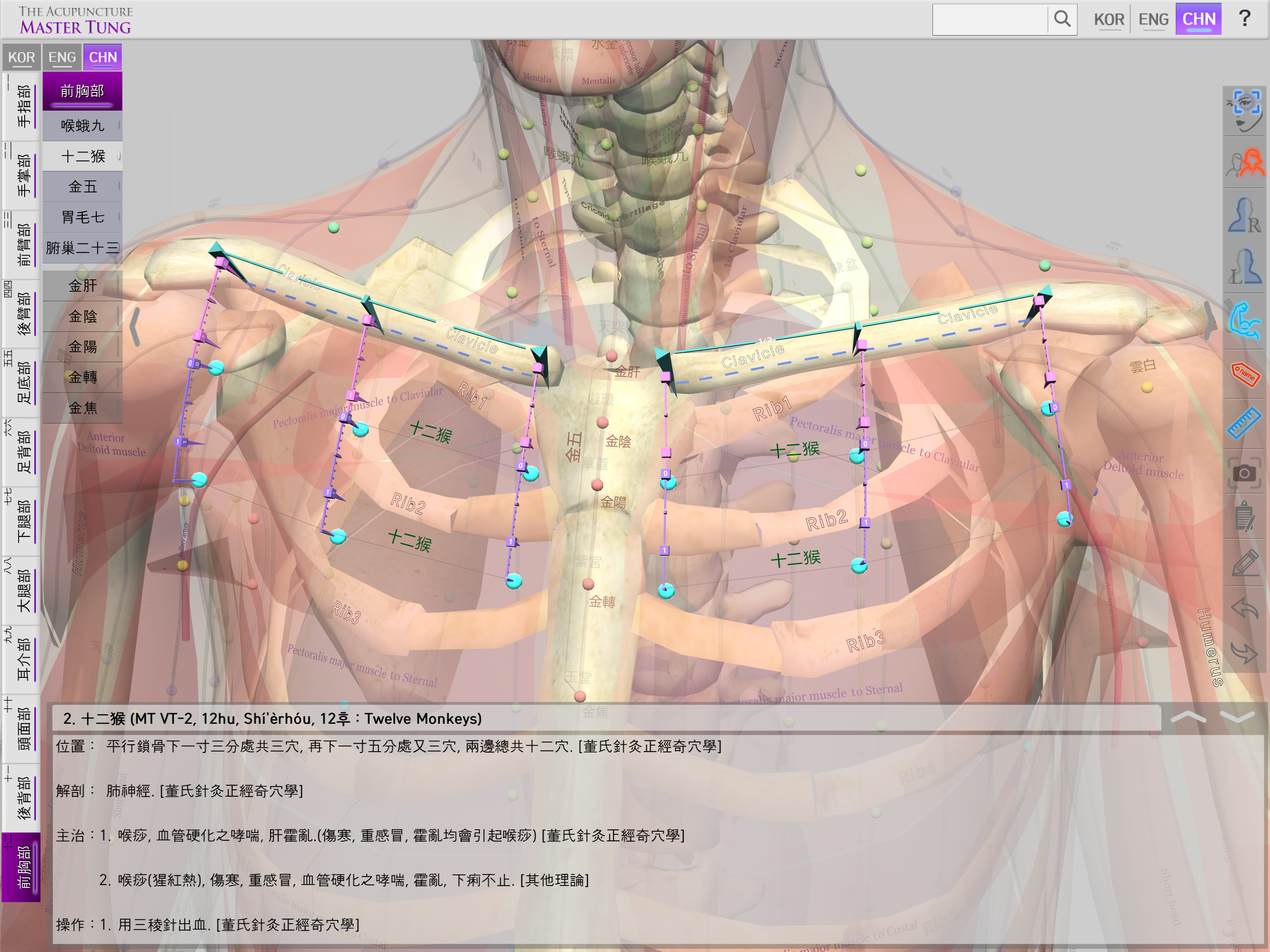
Task: Select 金五 in the point list
Action: coord(83,186)
